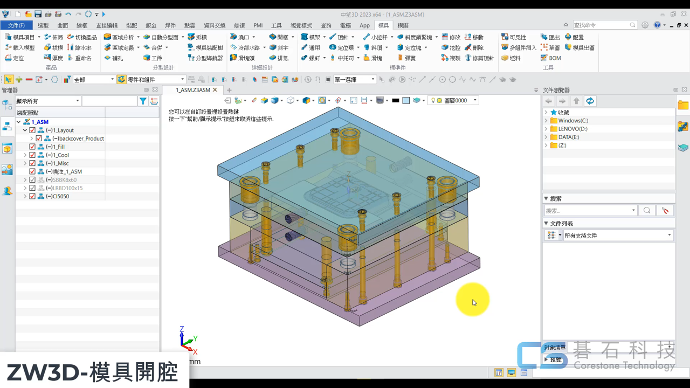Click the BOM tool icon in ribbon
Image resolution: width=690 pixels, height=388 pixels.
550,58
